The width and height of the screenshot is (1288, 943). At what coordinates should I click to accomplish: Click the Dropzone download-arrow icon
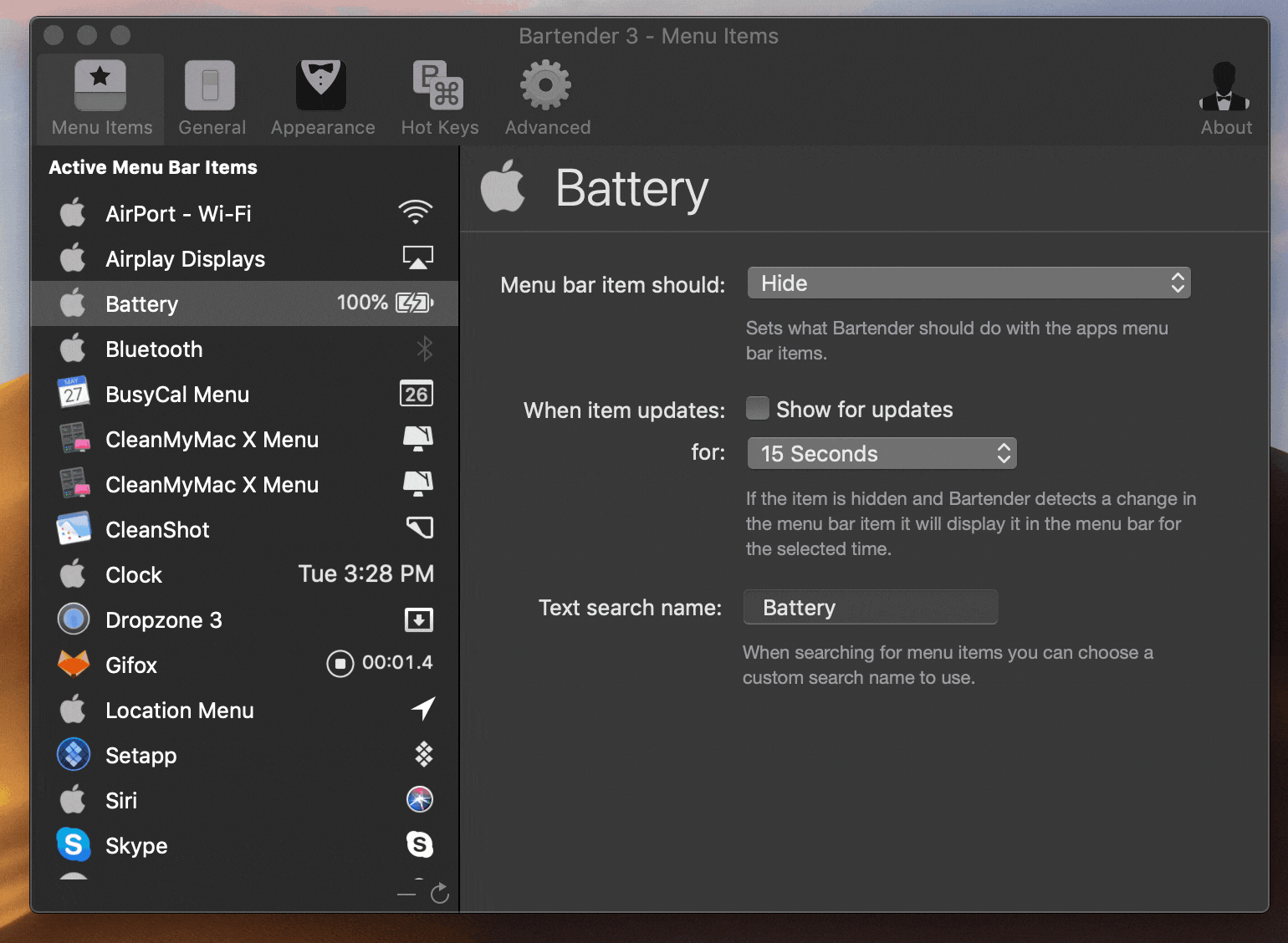tap(419, 619)
